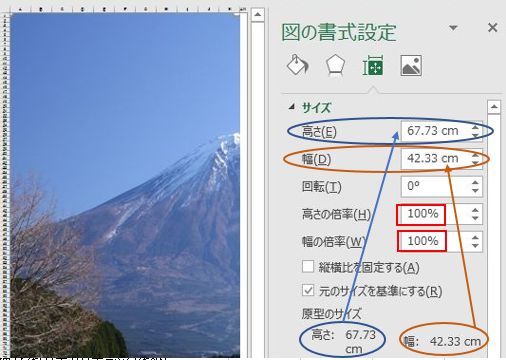The width and height of the screenshot is (506, 360).
Task: Increase 高さの倍率(H) with the up arrow
Action: [476, 210]
